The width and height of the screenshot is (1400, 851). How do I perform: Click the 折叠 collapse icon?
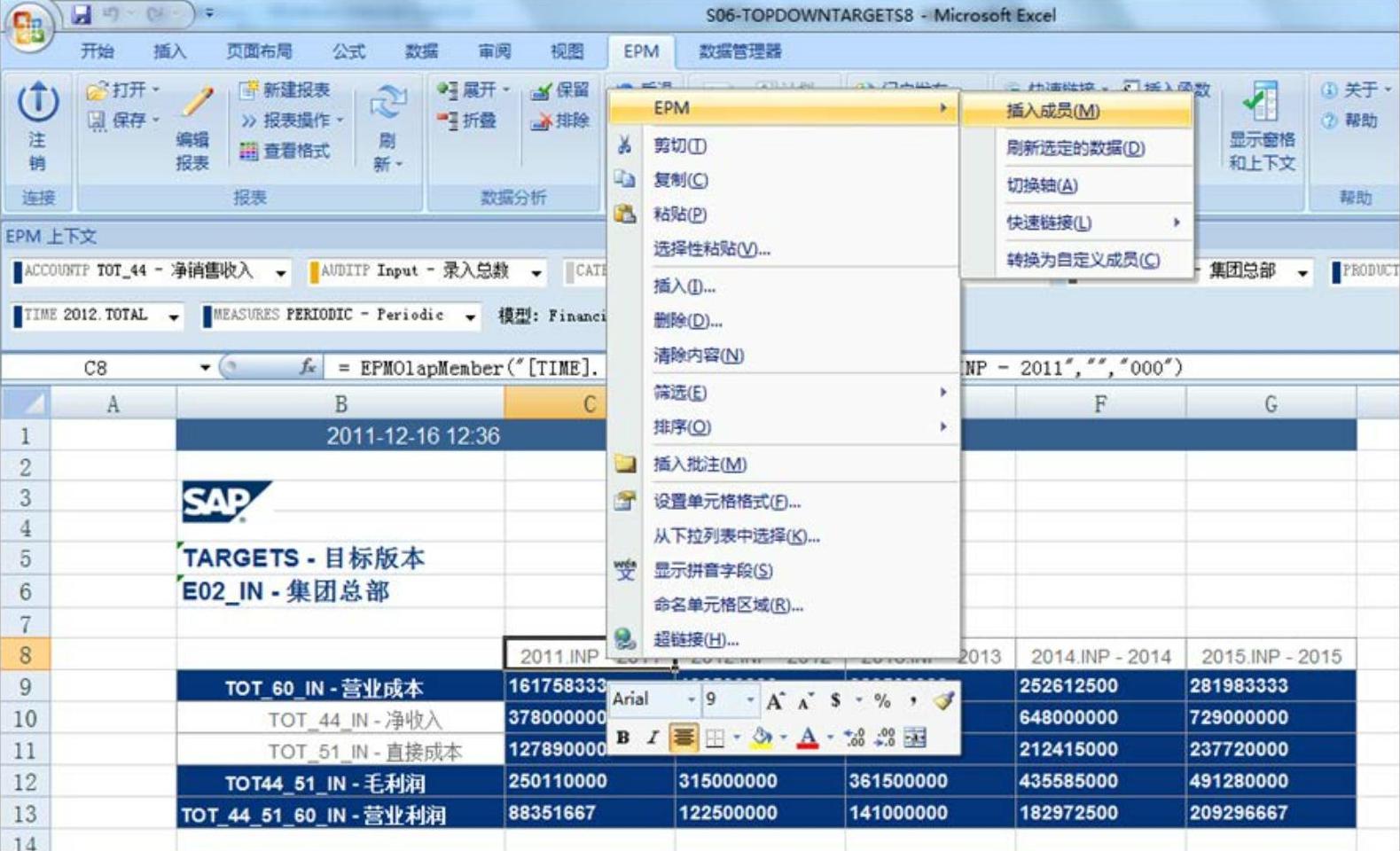(x=446, y=121)
